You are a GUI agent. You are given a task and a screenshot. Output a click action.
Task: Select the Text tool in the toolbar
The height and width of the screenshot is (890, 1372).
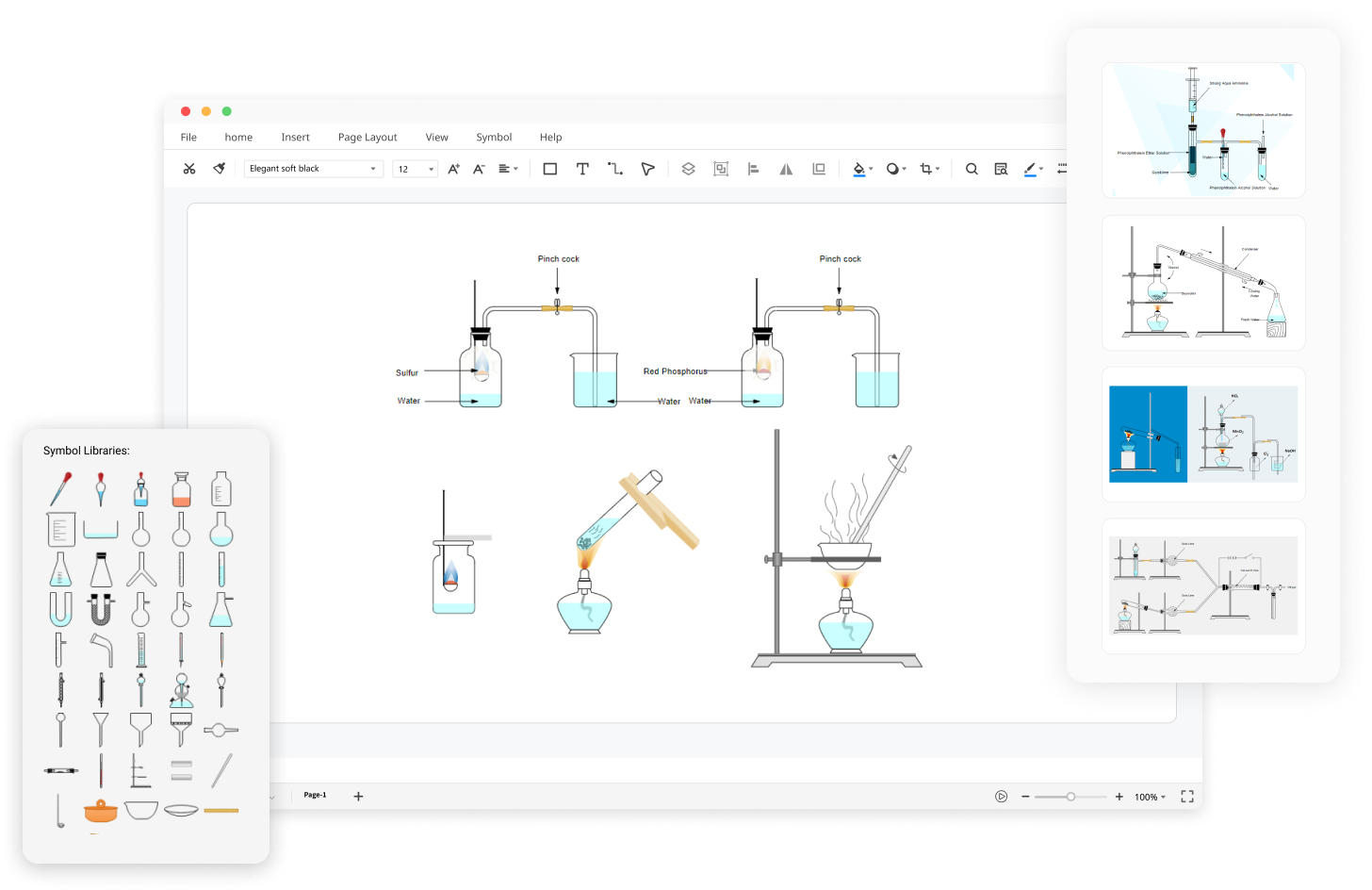[x=582, y=168]
